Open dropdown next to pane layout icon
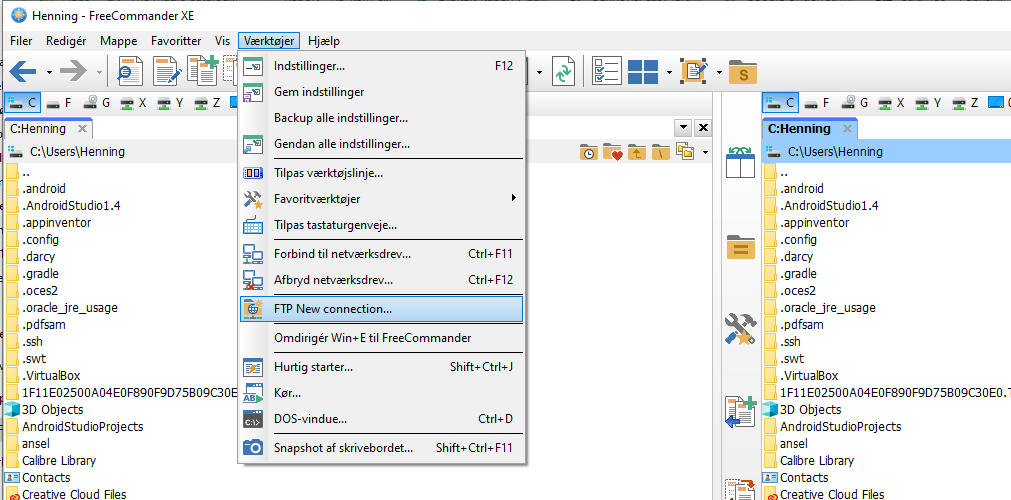Viewport: 1011px width, 500px height. [x=669, y=72]
